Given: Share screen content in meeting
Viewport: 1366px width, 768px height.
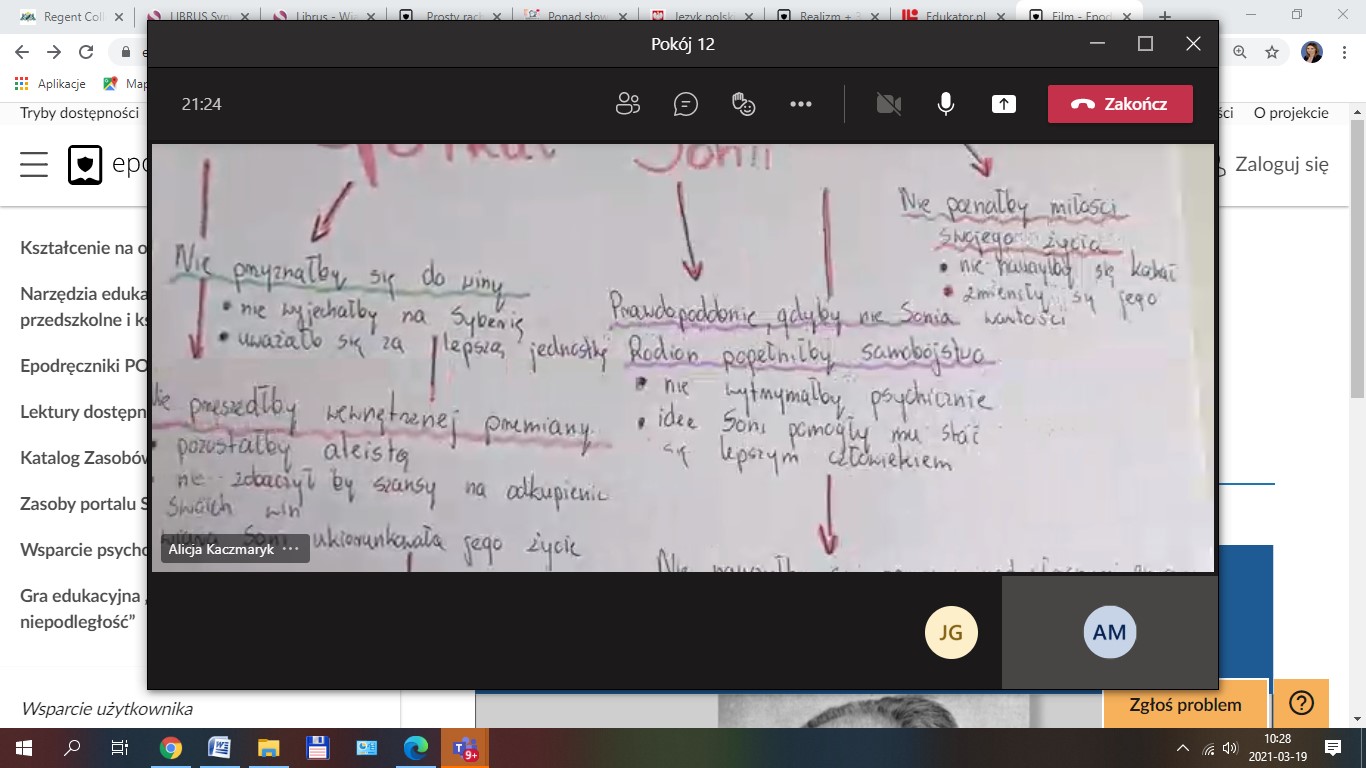Looking at the screenshot, I should [1003, 104].
